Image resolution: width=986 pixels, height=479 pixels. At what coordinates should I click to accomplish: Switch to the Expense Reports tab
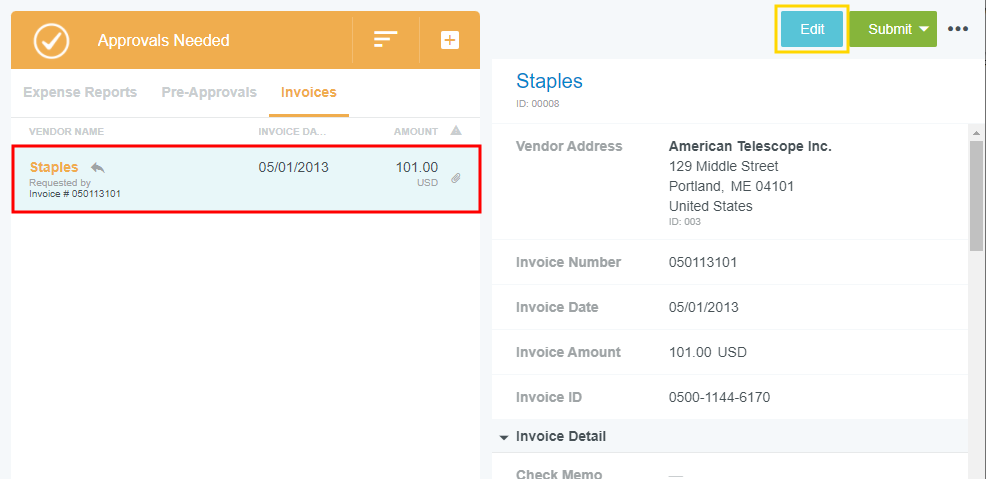coord(80,92)
